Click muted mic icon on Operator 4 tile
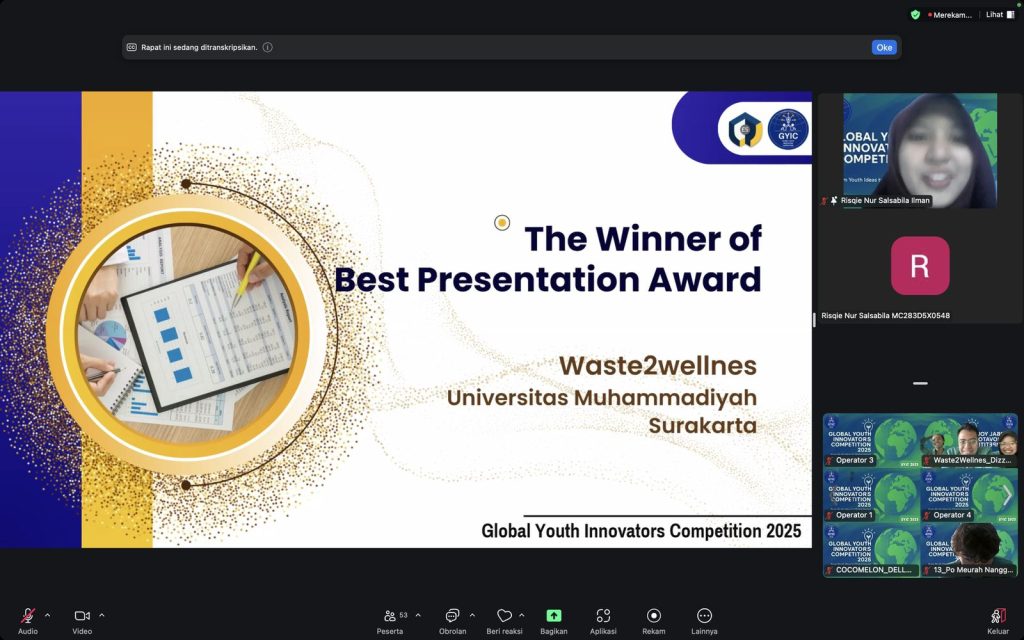 pos(927,515)
